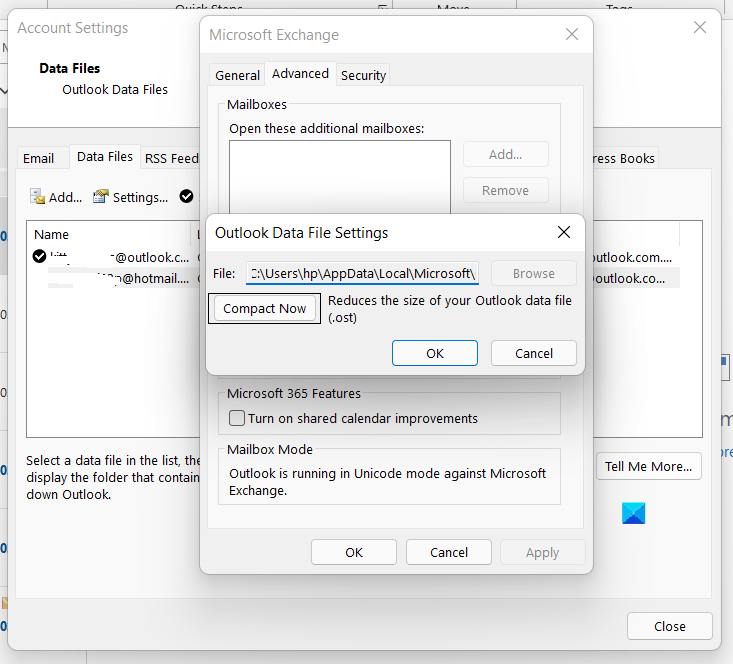Image resolution: width=733 pixels, height=664 pixels.
Task: Select the Advanced tab in Microsoft Exchange
Action: (300, 74)
